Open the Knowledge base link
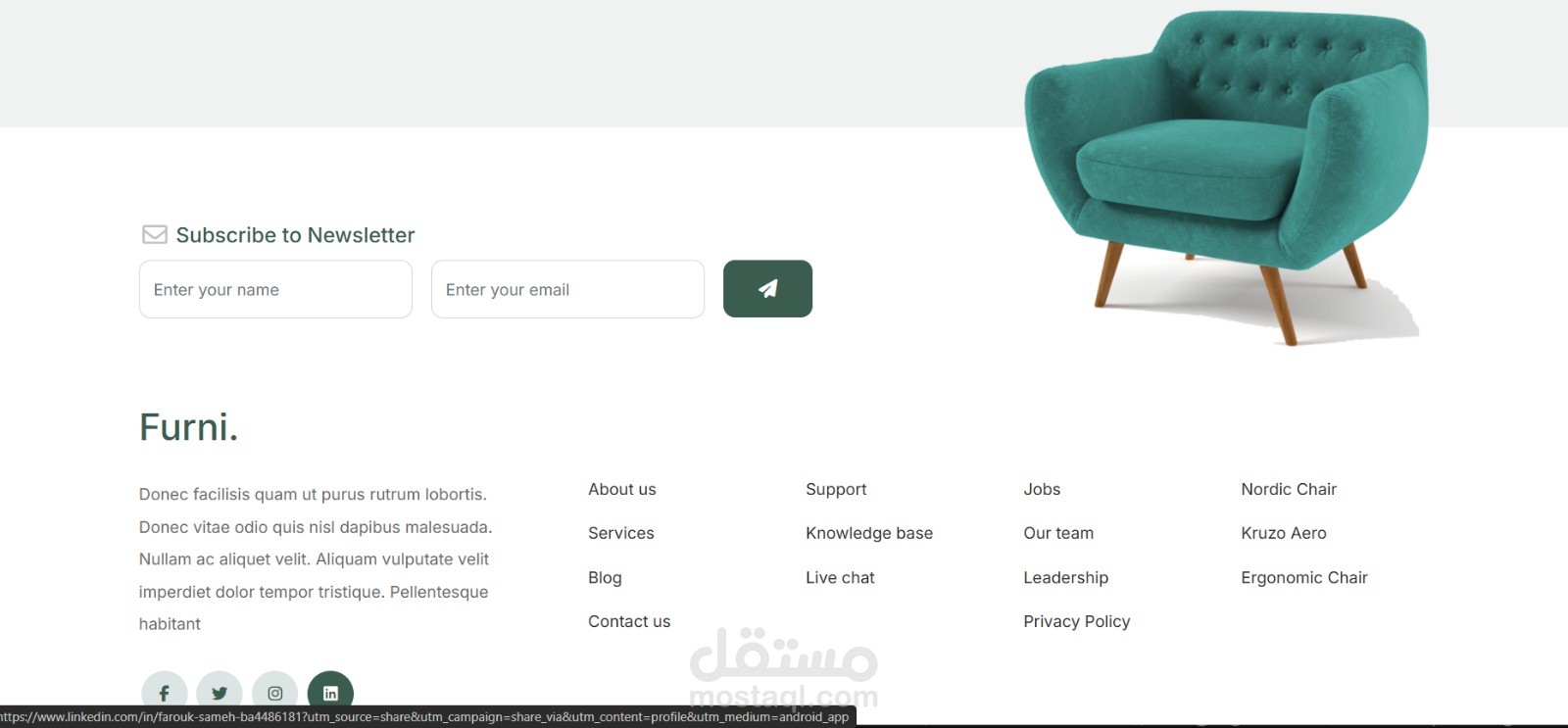The width and height of the screenshot is (1568, 728). 869,533
